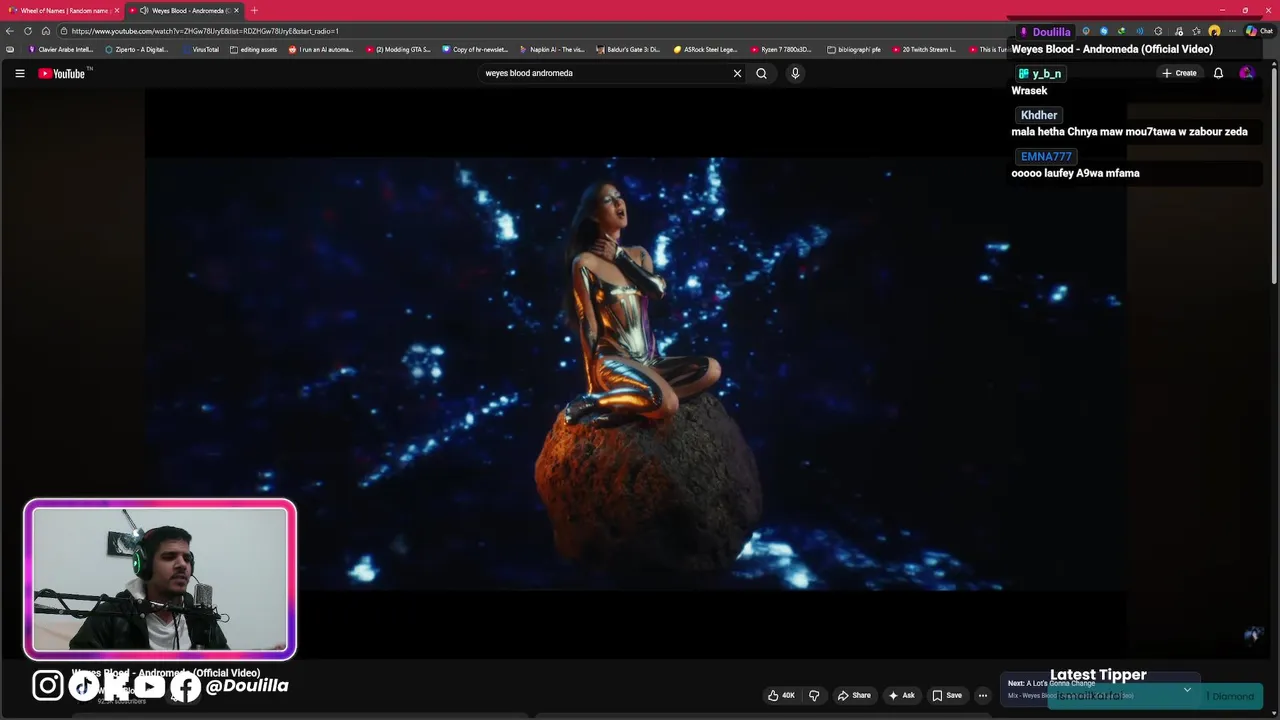Screen dimensions: 1280x720
Task: Open the 'I run an AI automa...' bookmark
Action: (321, 49)
